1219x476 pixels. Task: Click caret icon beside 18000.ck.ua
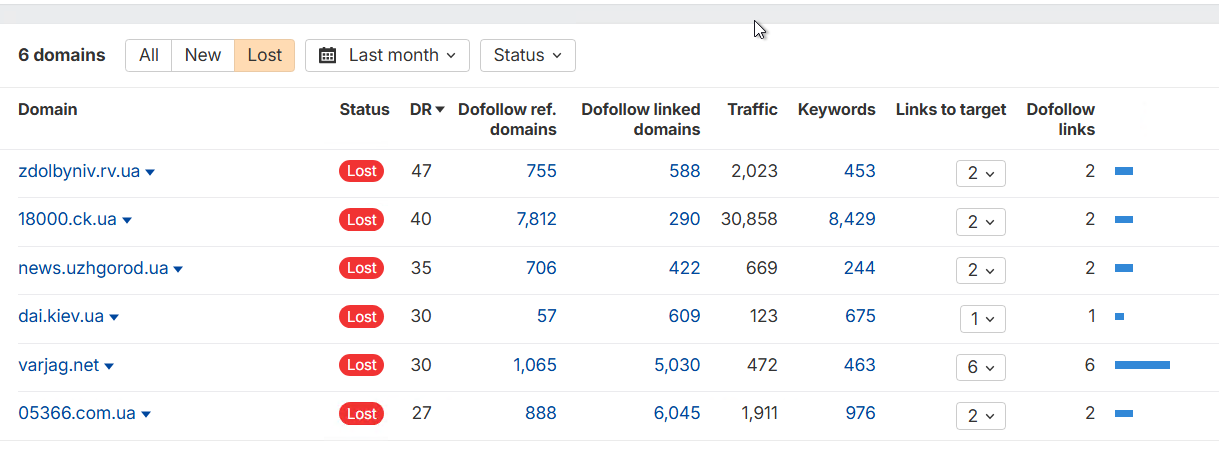(127, 220)
